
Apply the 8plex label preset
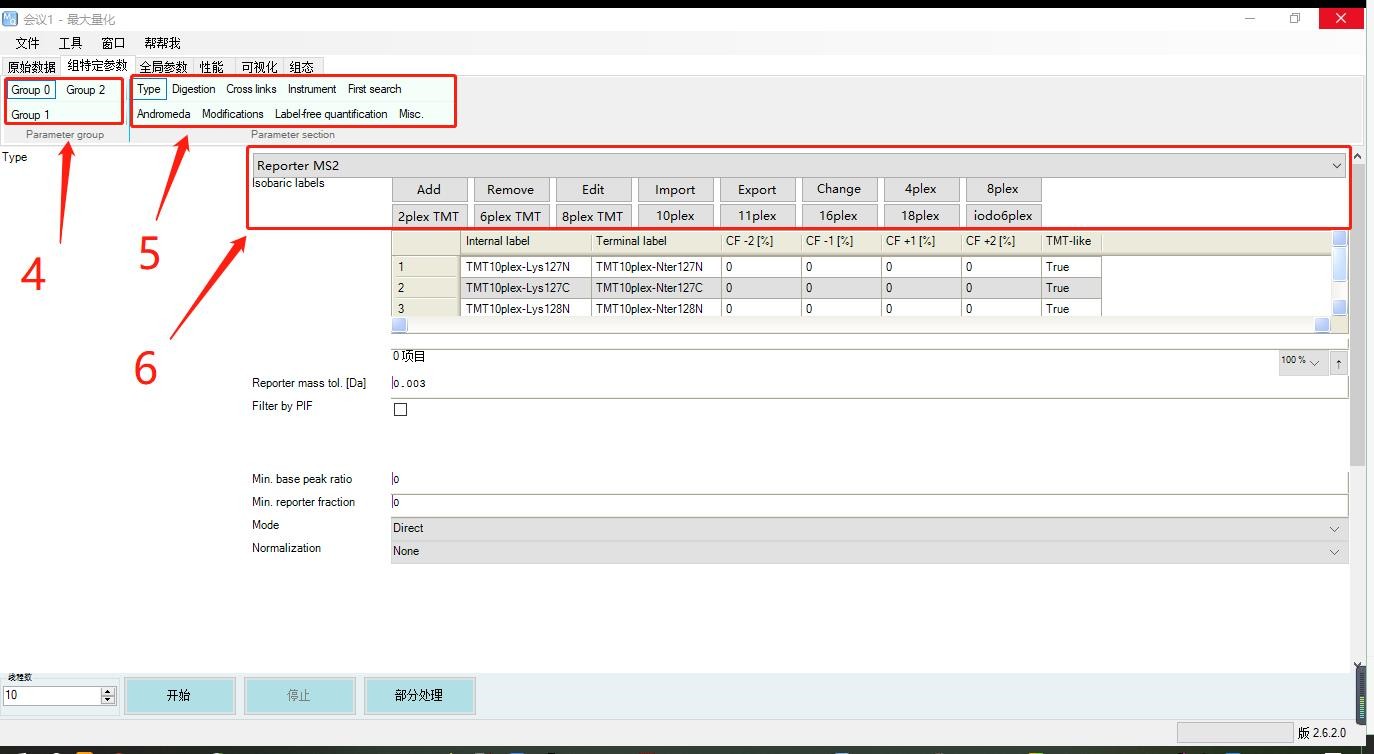[1003, 189]
